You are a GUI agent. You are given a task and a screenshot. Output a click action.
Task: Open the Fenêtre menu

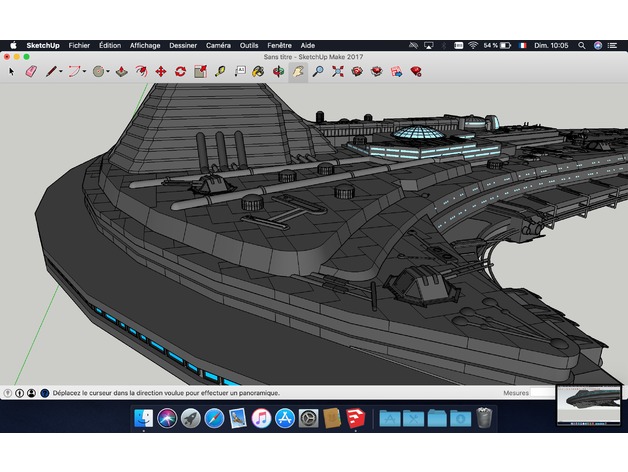(280, 45)
